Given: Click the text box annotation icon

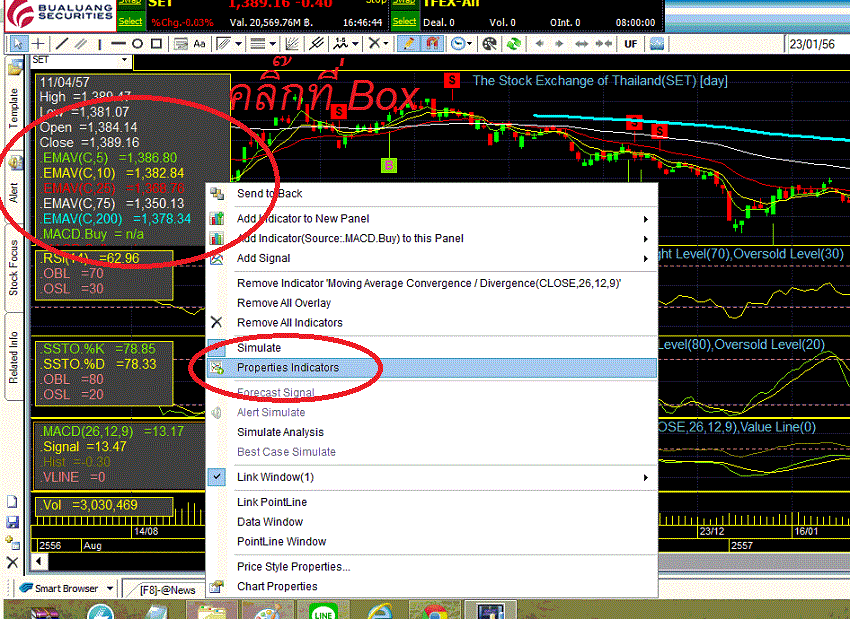Looking at the screenshot, I should [x=180, y=44].
